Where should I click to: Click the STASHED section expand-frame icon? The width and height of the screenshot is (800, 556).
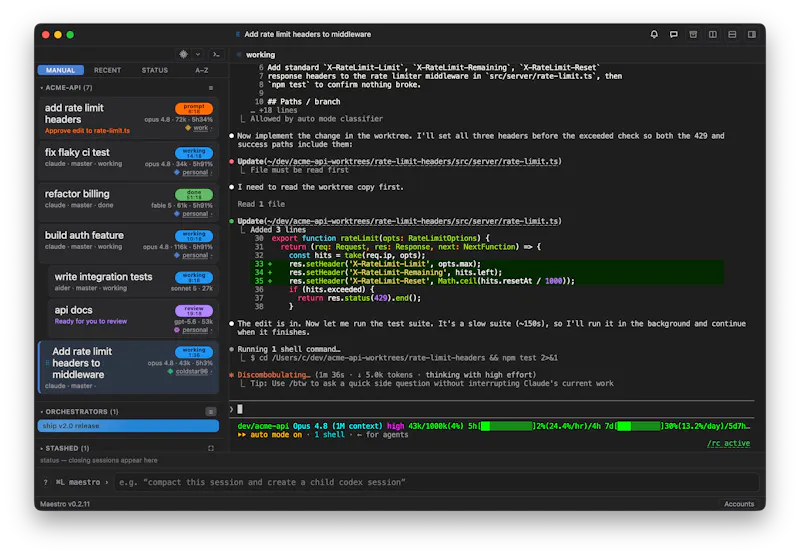pos(211,448)
